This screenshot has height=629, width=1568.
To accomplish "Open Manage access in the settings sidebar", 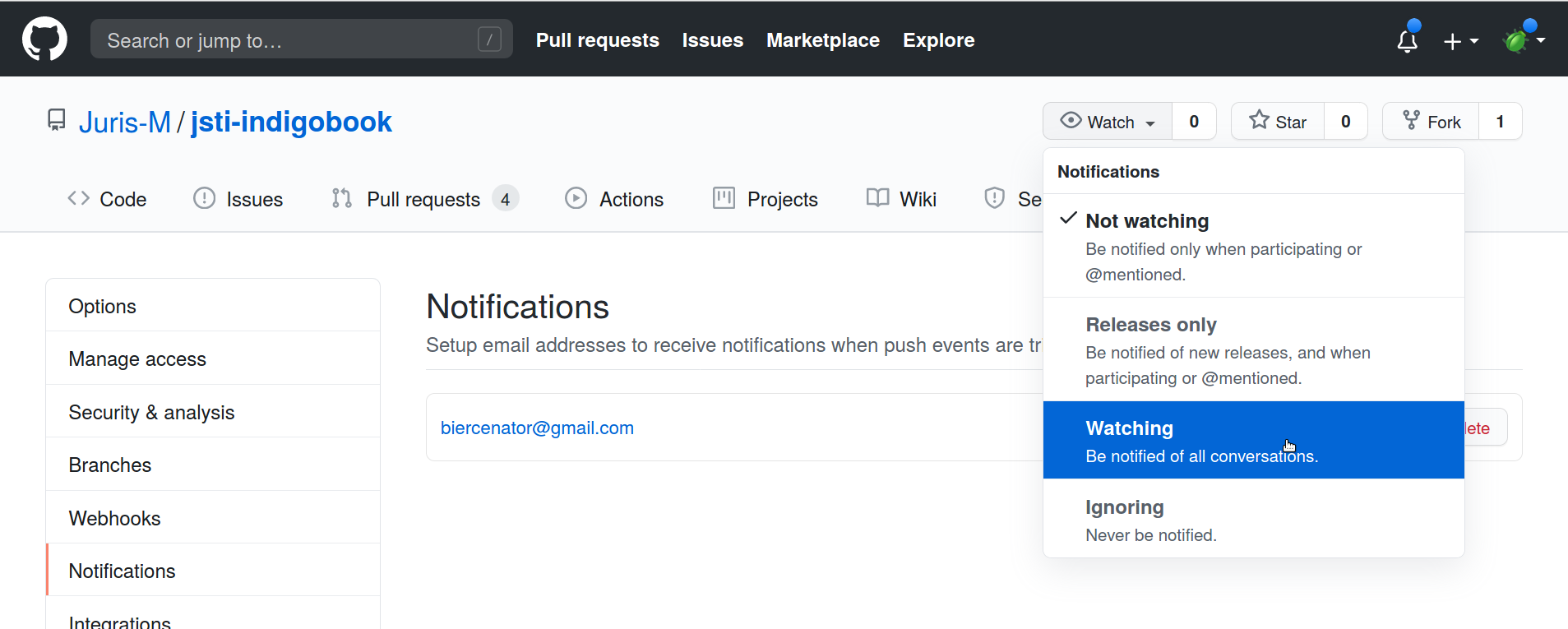I will [213, 358].
